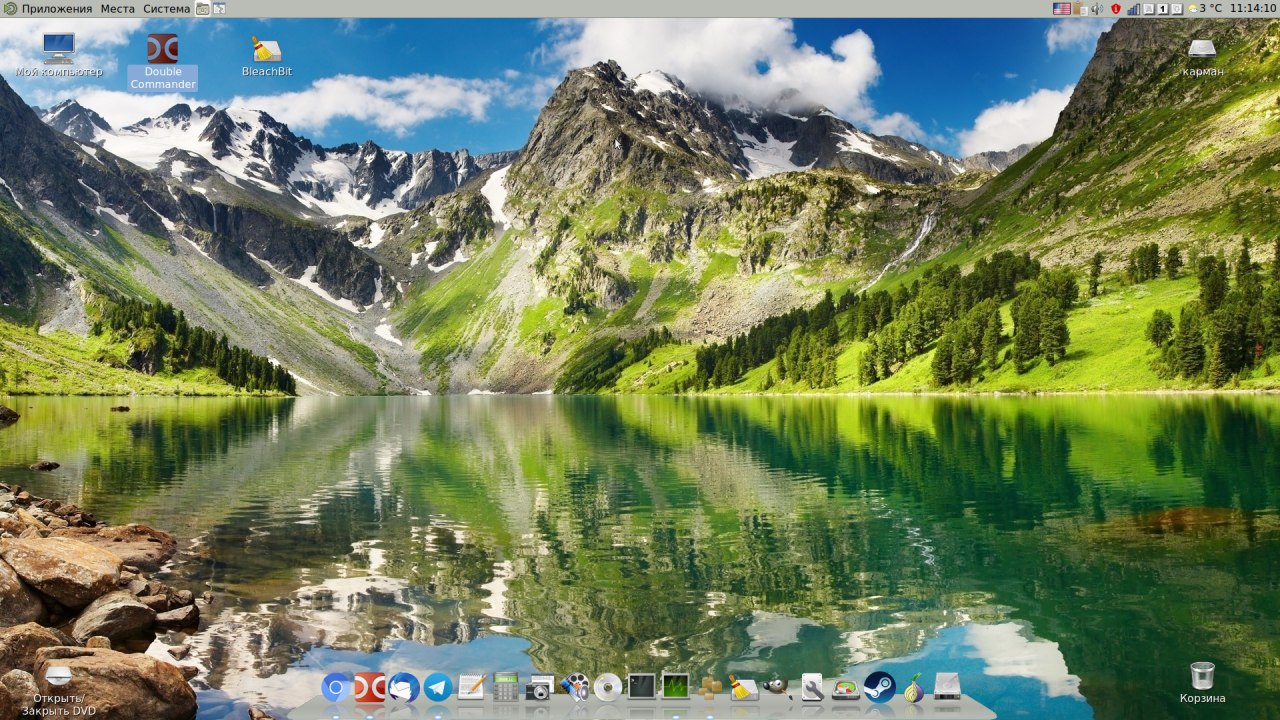Launch GIMP from the dock
Viewport: 1280px width, 720px height.
pos(777,687)
